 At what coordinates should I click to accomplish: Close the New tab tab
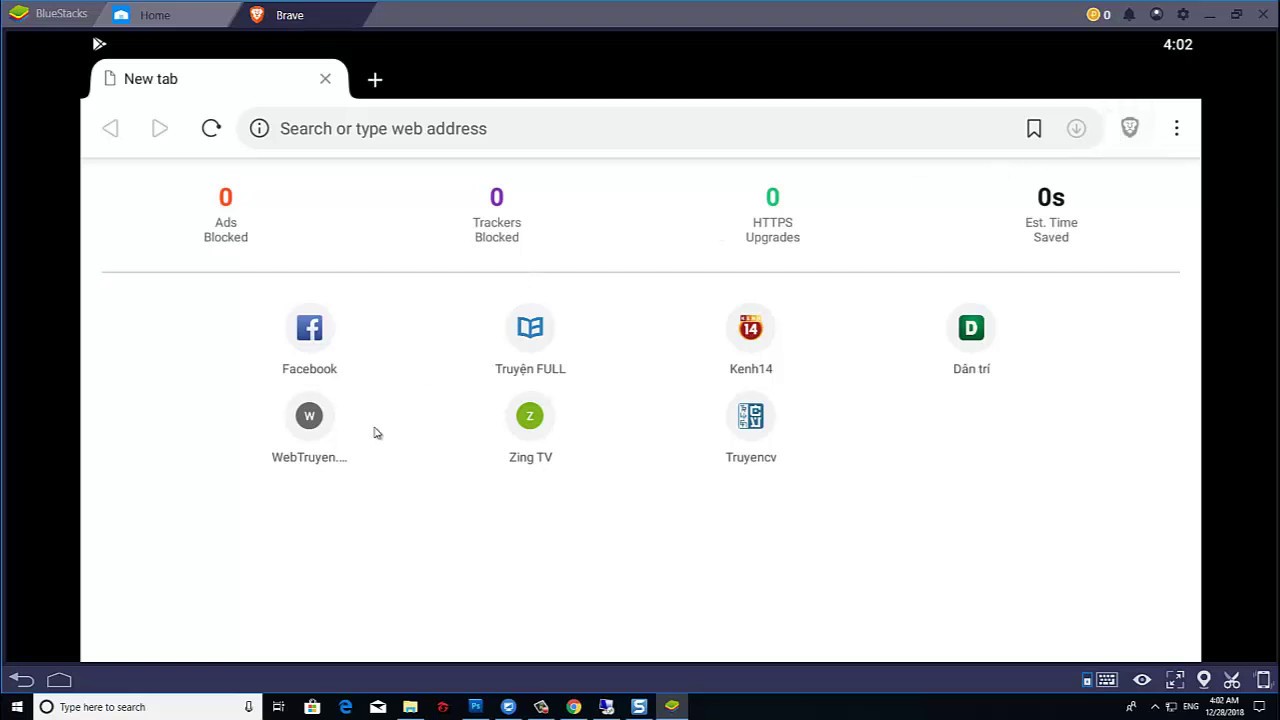coord(325,78)
